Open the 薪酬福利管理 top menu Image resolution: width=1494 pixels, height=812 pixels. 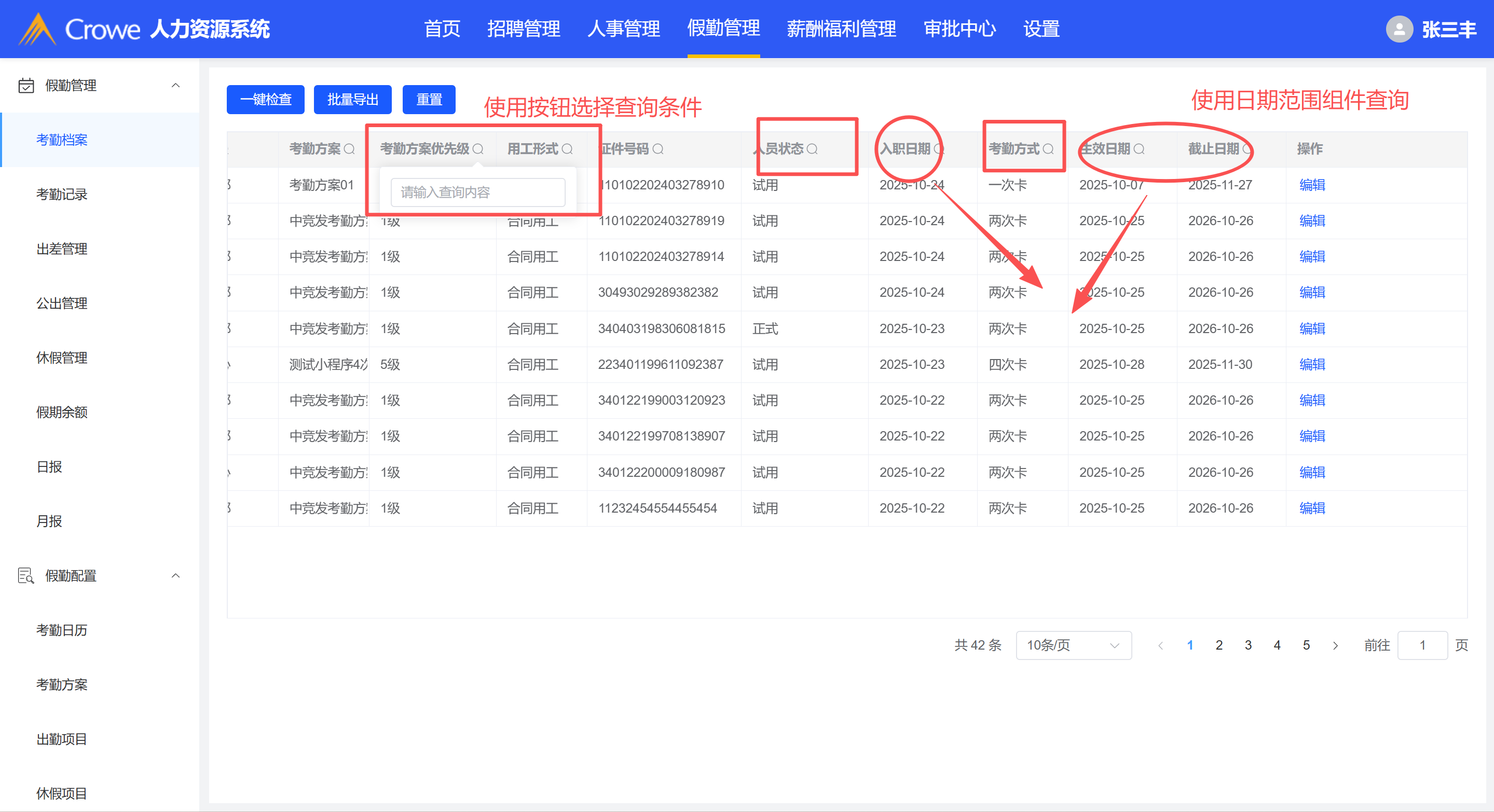(841, 29)
